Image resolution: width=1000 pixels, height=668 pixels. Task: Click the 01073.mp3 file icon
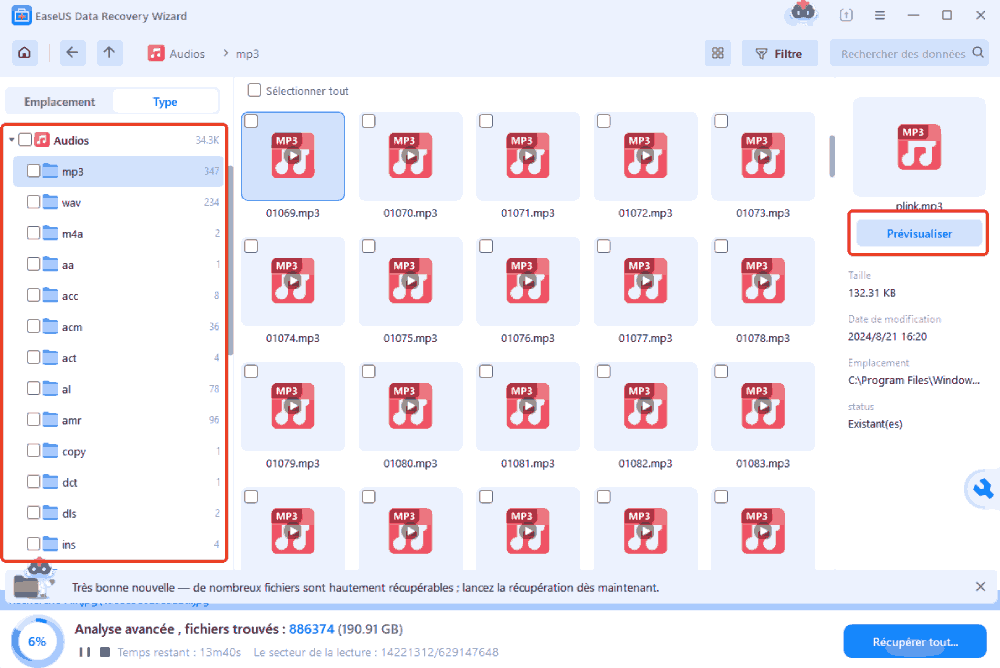tap(763, 156)
